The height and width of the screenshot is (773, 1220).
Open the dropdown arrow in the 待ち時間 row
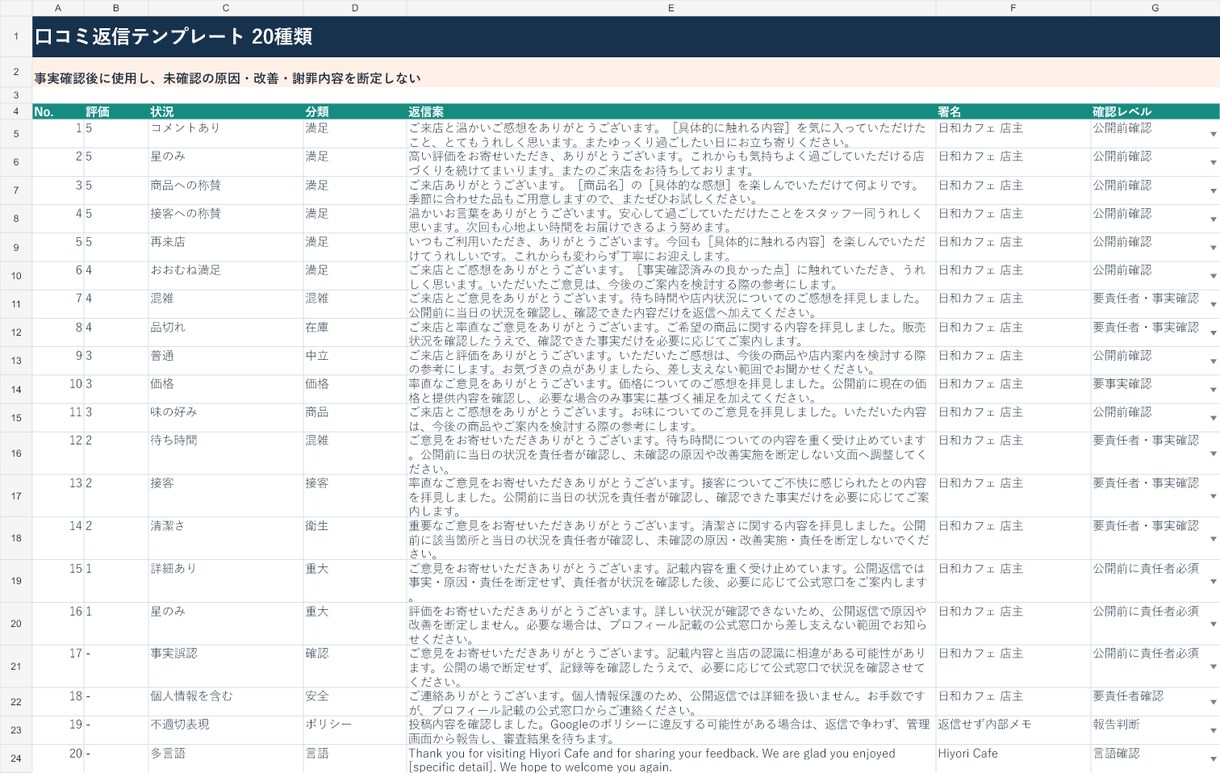point(1213,454)
